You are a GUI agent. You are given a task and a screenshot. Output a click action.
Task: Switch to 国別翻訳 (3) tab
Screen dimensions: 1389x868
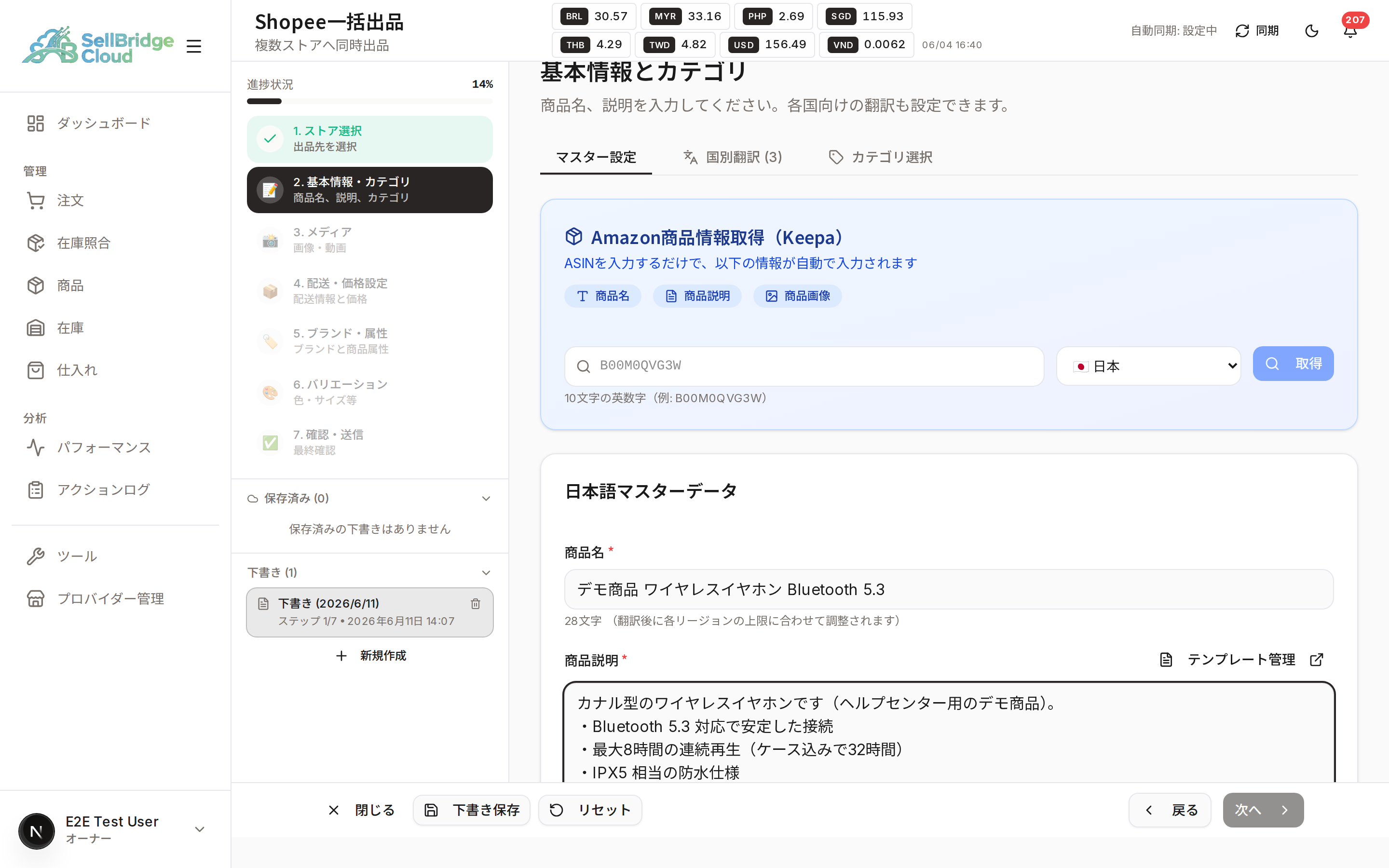tap(733, 157)
